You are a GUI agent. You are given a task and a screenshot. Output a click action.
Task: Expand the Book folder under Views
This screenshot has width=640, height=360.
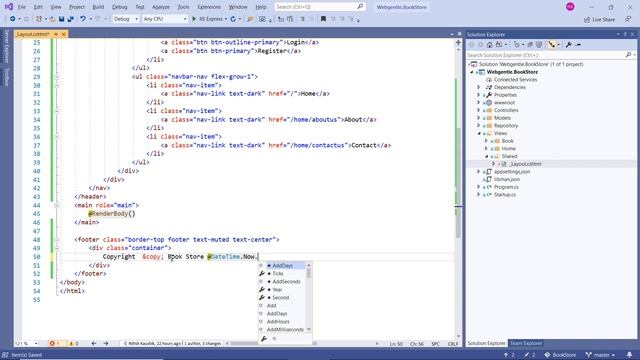click(487, 141)
